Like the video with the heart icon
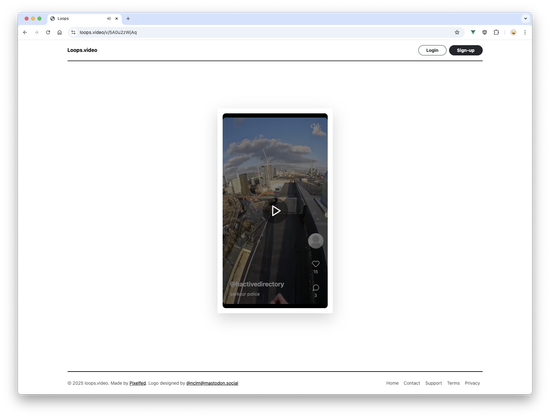The image size is (550, 418). tap(315, 264)
